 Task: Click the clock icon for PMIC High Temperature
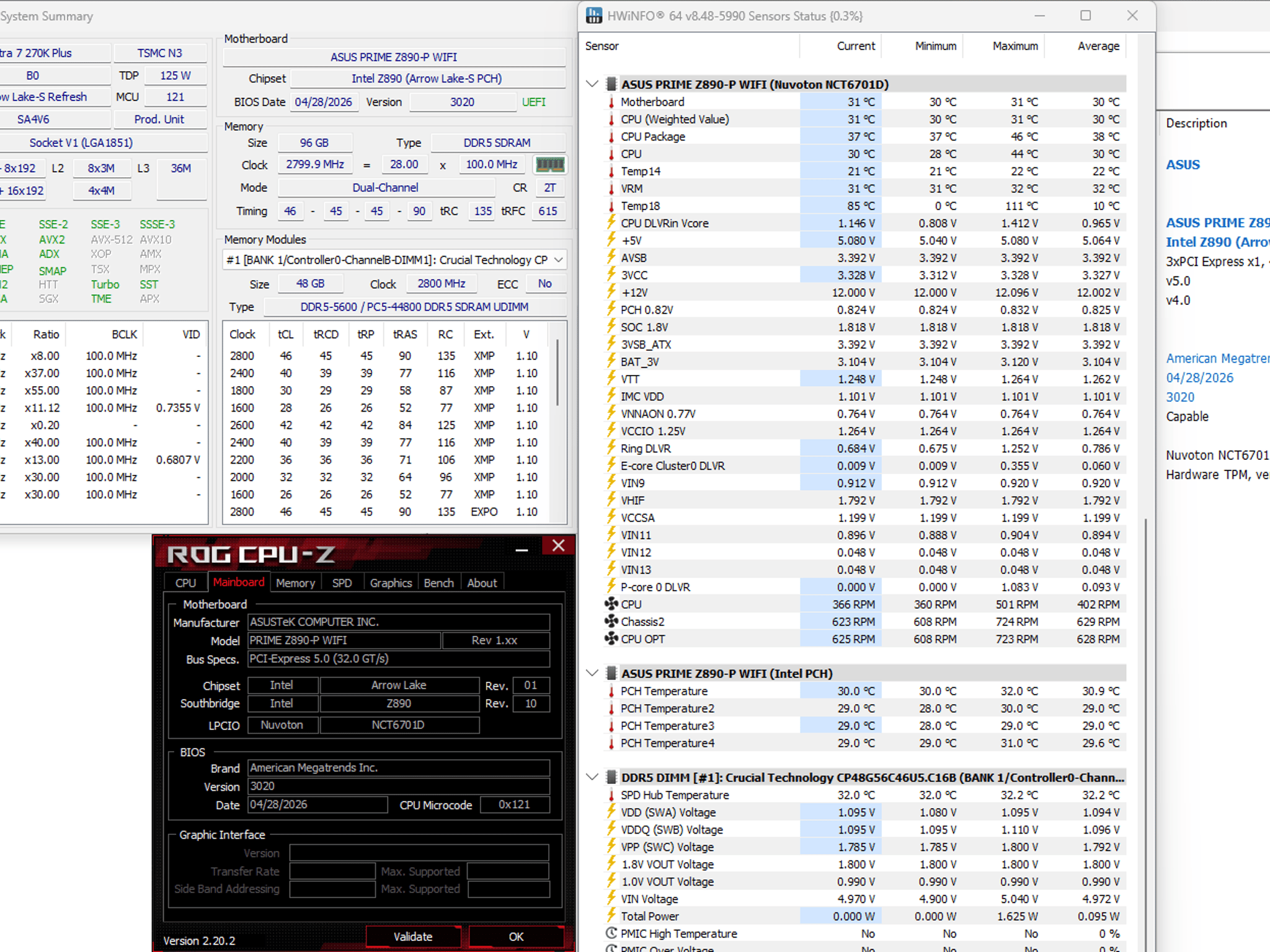[611, 933]
